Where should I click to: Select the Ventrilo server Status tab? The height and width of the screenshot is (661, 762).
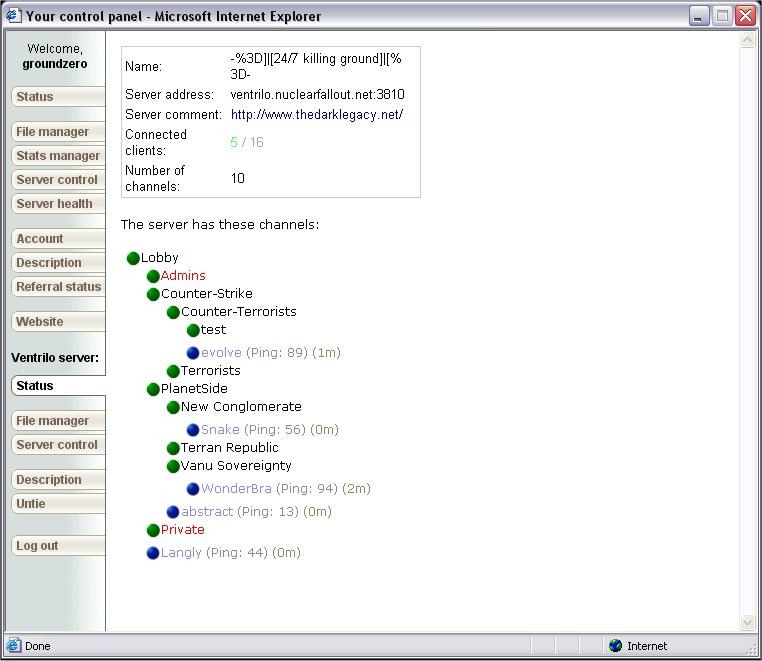pos(58,386)
